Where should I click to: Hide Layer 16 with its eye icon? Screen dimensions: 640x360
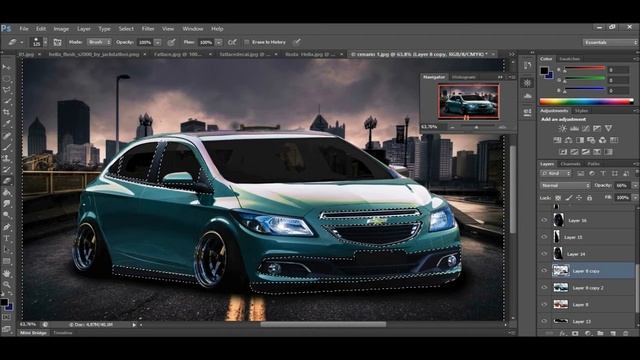(544, 220)
